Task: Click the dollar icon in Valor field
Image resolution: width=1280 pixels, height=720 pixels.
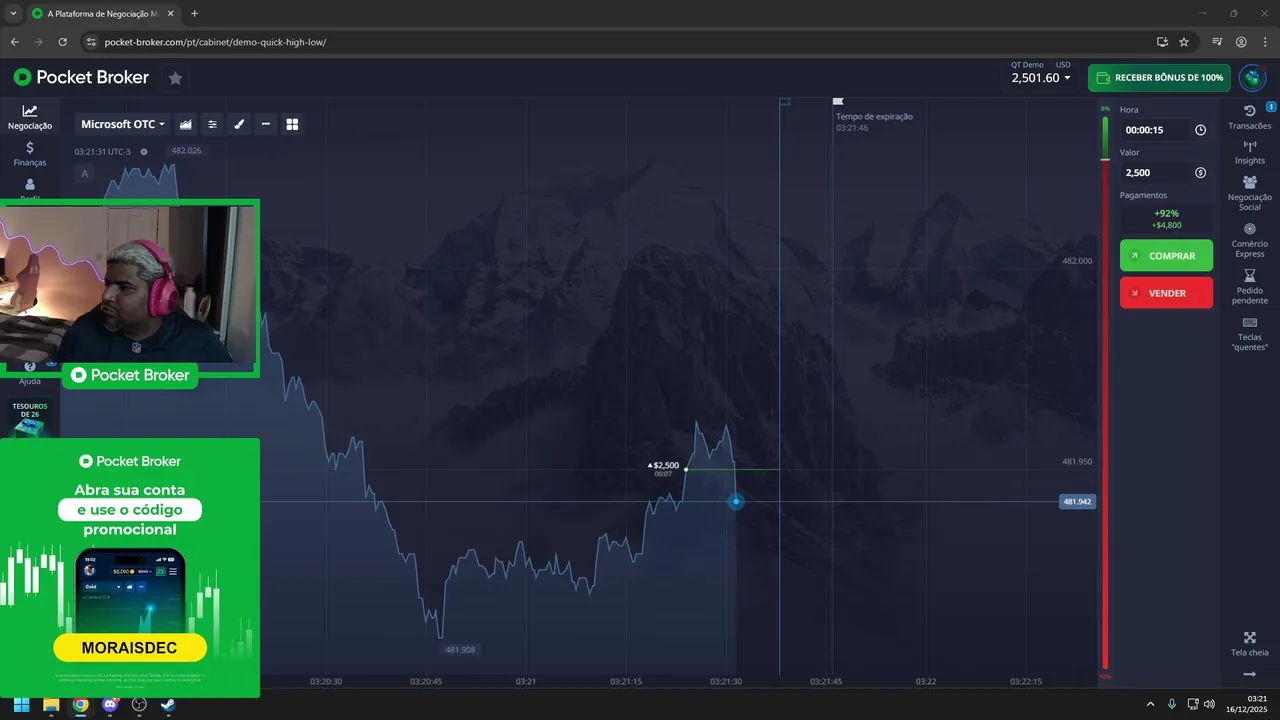Action: click(x=1200, y=172)
